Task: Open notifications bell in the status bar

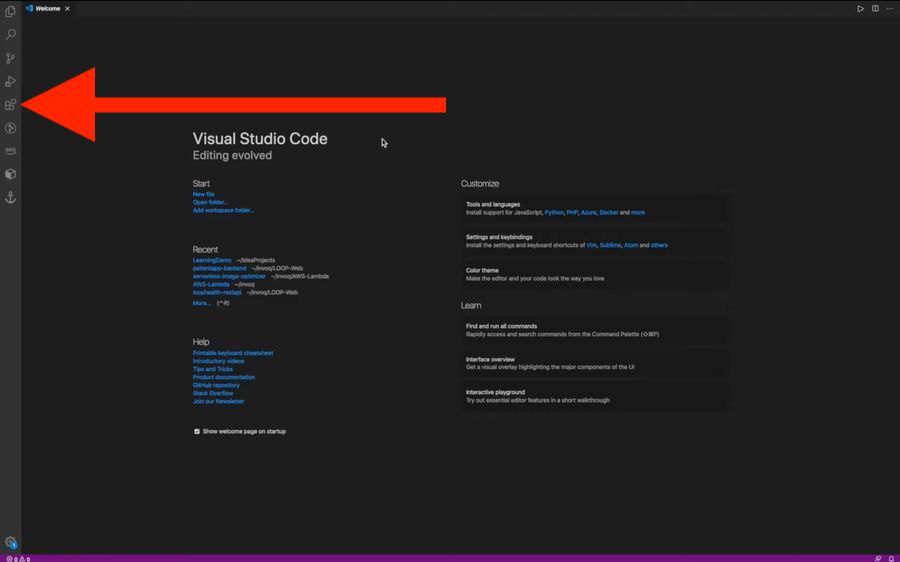Action: (x=891, y=559)
